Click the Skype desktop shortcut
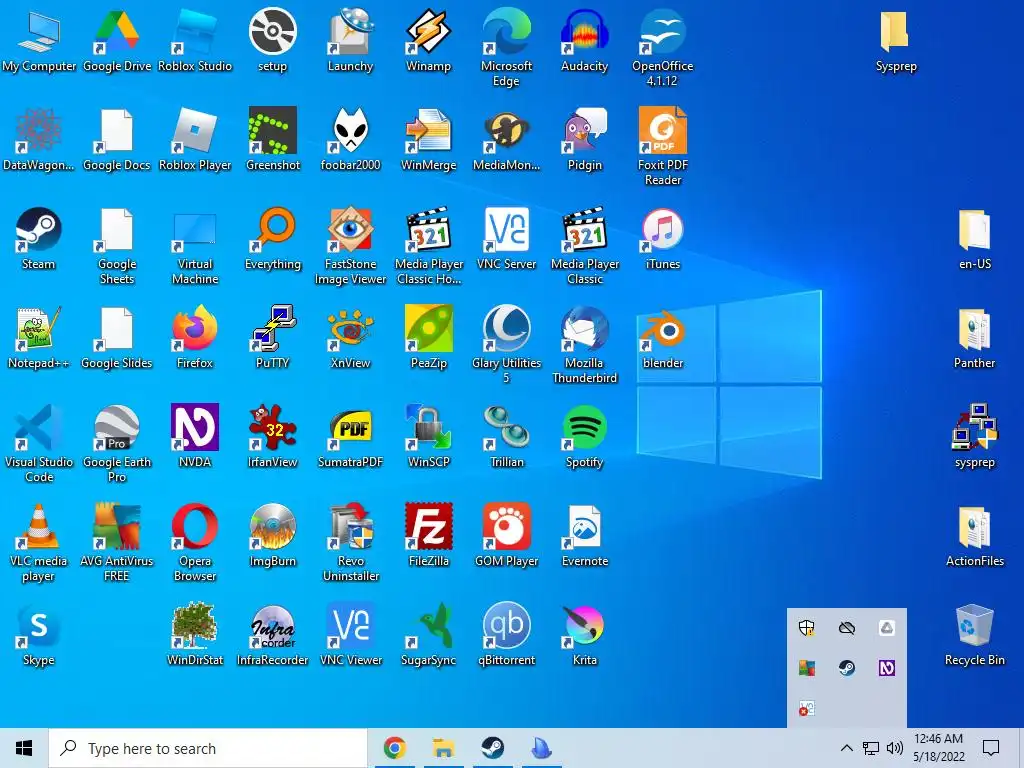The height and width of the screenshot is (768, 1024). click(39, 635)
